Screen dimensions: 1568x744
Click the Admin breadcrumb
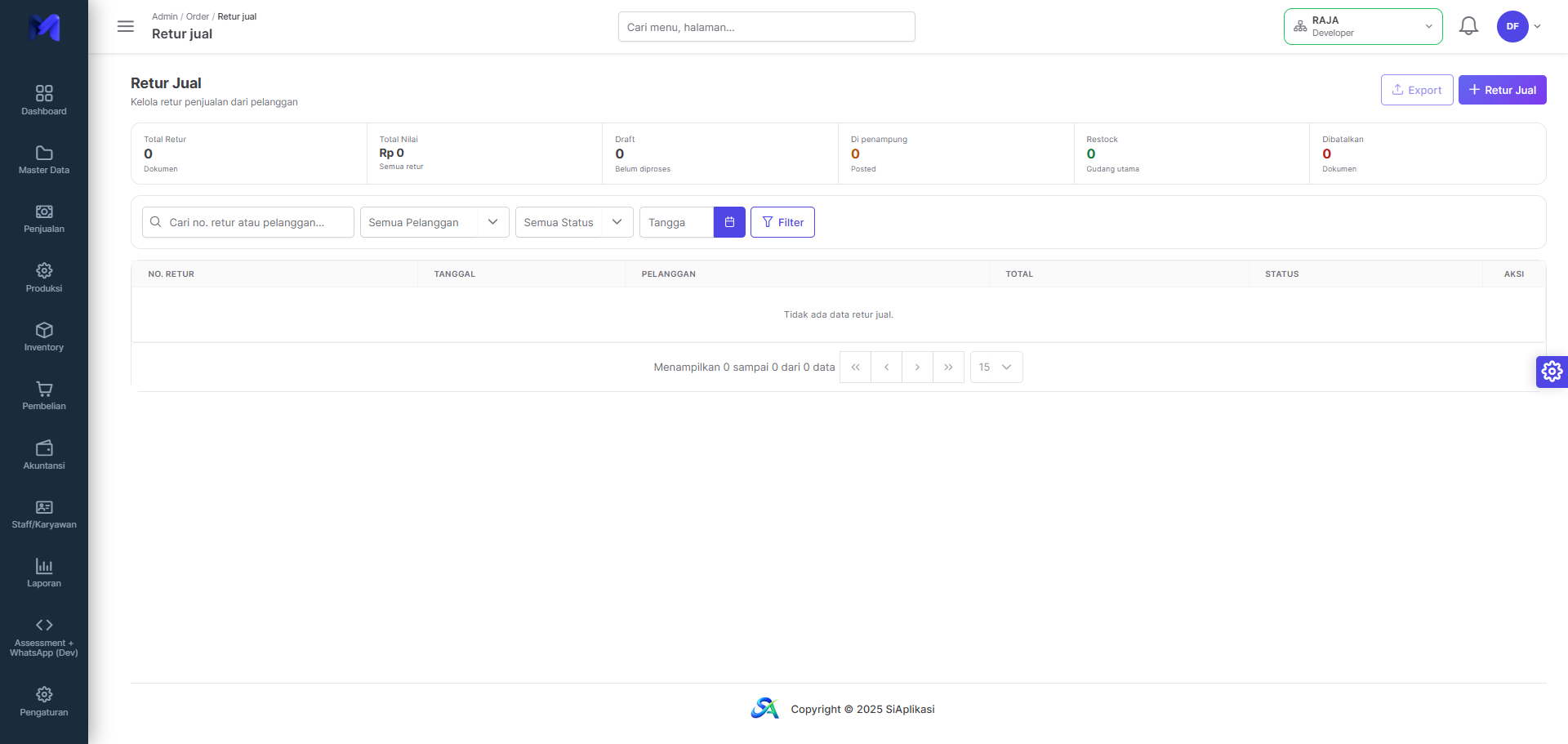tap(165, 16)
